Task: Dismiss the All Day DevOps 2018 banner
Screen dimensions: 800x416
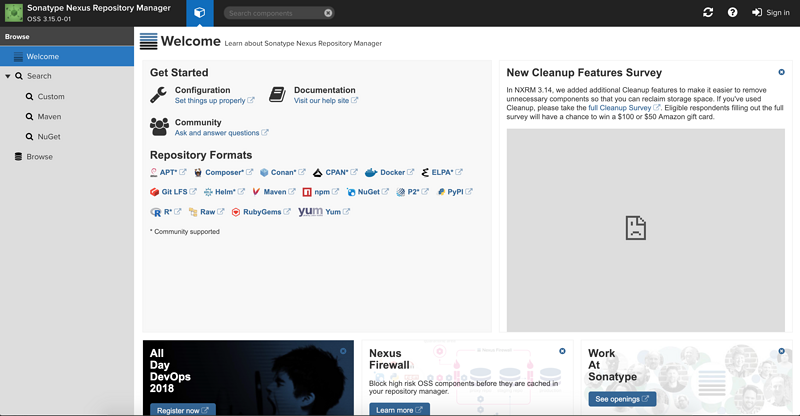Action: pos(343,351)
